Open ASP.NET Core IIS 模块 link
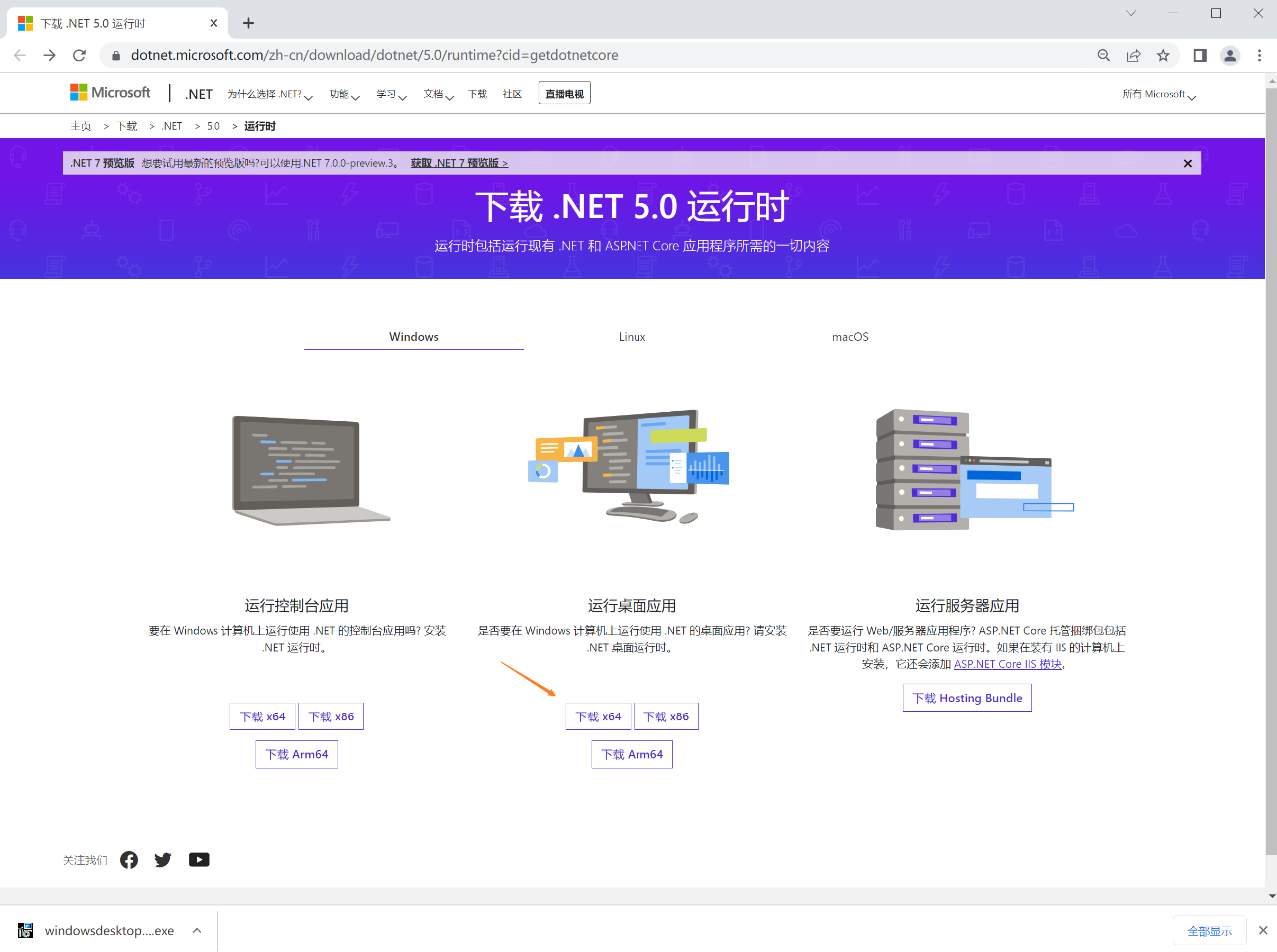1277x952 pixels. tap(1008, 664)
